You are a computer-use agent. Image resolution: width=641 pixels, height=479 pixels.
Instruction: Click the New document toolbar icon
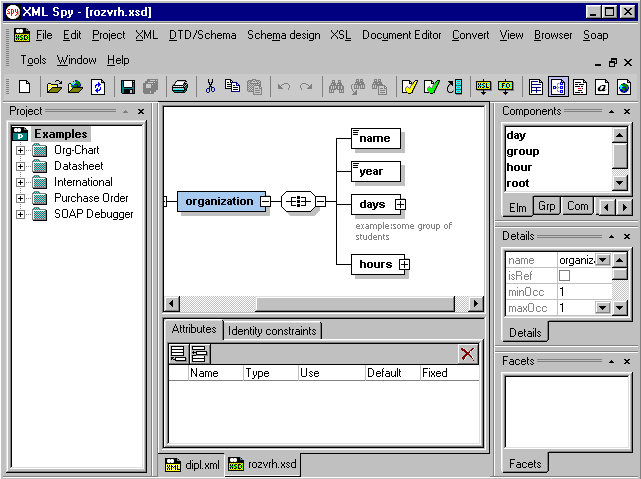pyautogui.click(x=25, y=87)
